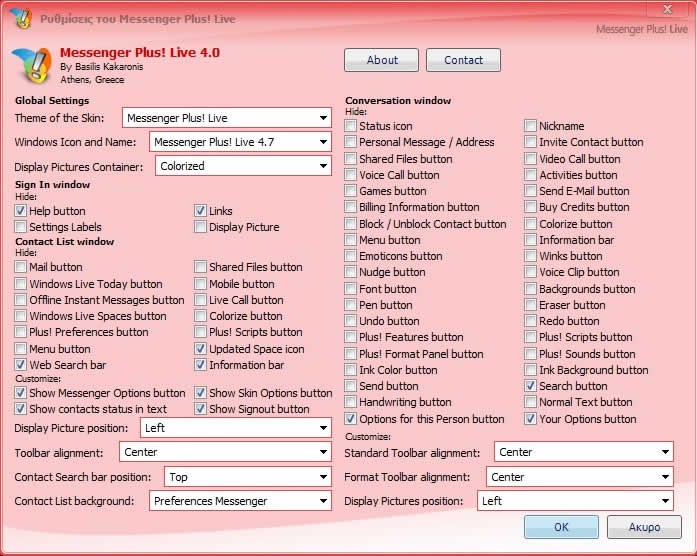
Task: Open Display Pictures Container dropdown
Action: [243, 166]
